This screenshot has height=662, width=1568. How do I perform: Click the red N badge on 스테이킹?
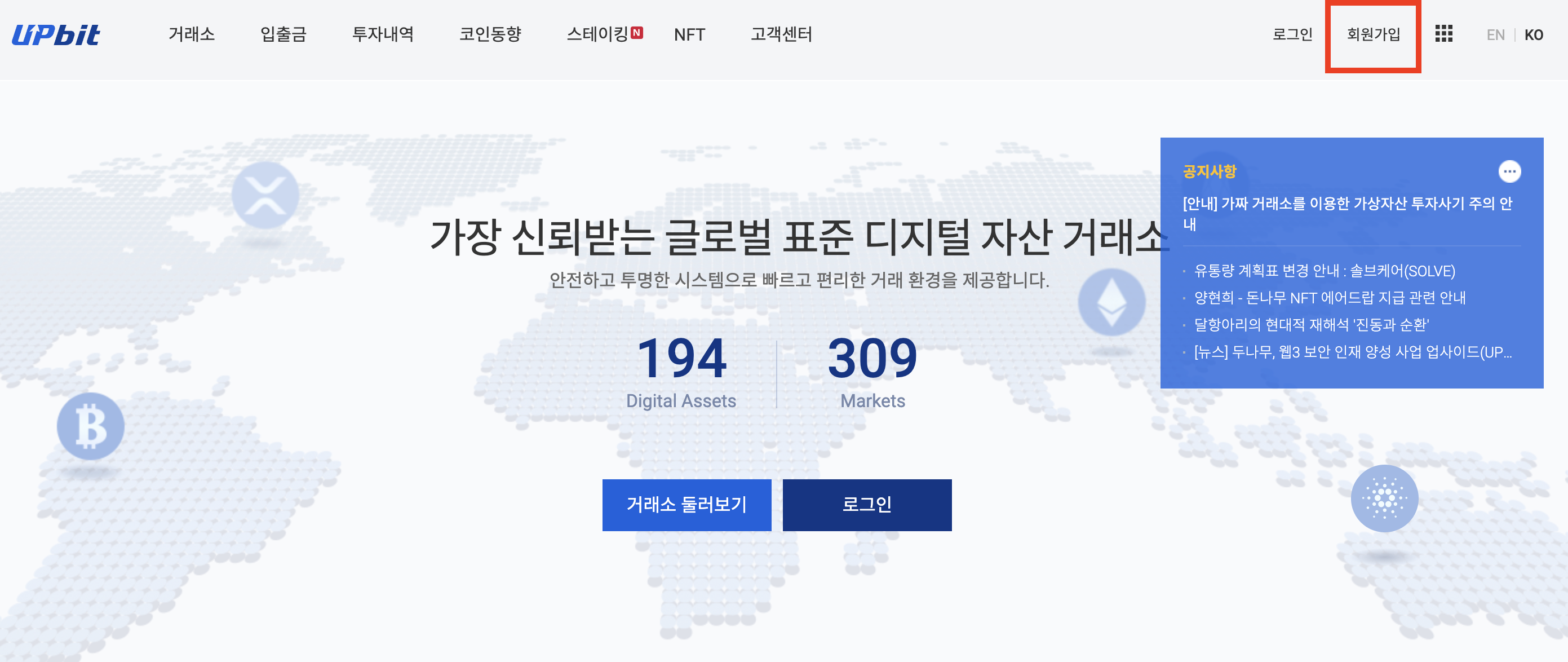point(637,33)
